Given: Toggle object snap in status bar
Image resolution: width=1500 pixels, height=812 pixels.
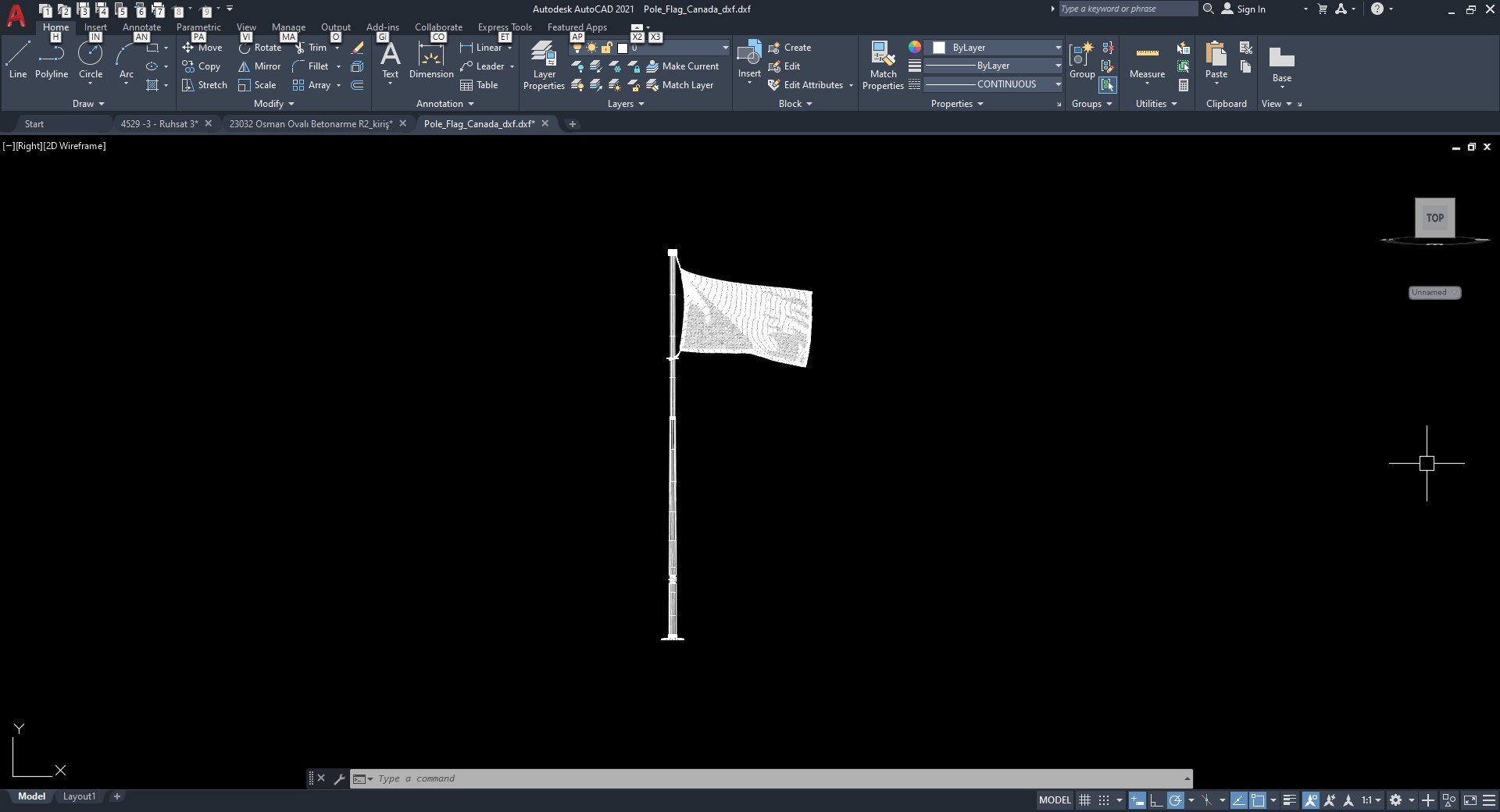Looking at the screenshot, I should pos(1258,800).
